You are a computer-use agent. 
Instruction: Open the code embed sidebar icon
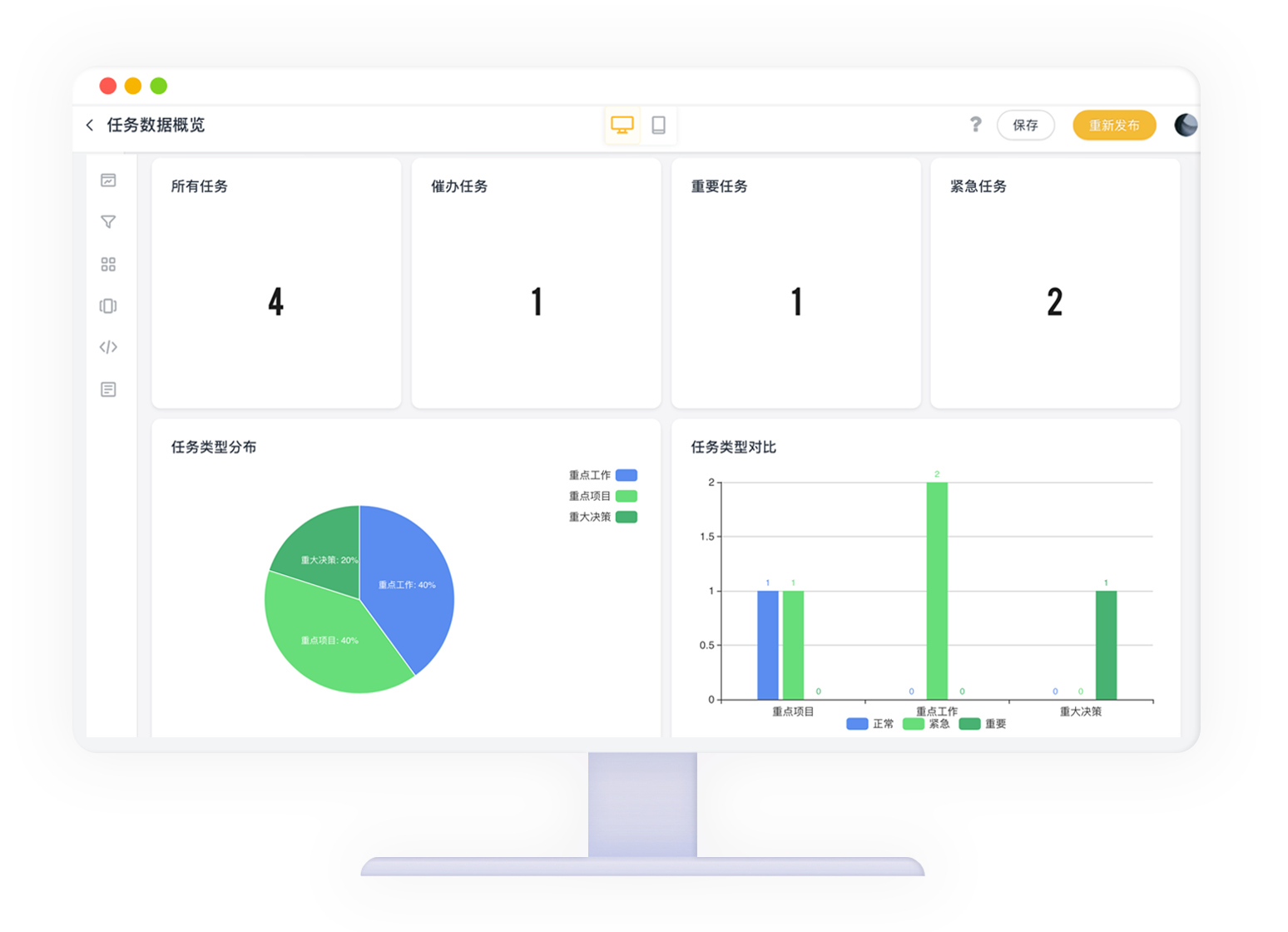(108, 347)
